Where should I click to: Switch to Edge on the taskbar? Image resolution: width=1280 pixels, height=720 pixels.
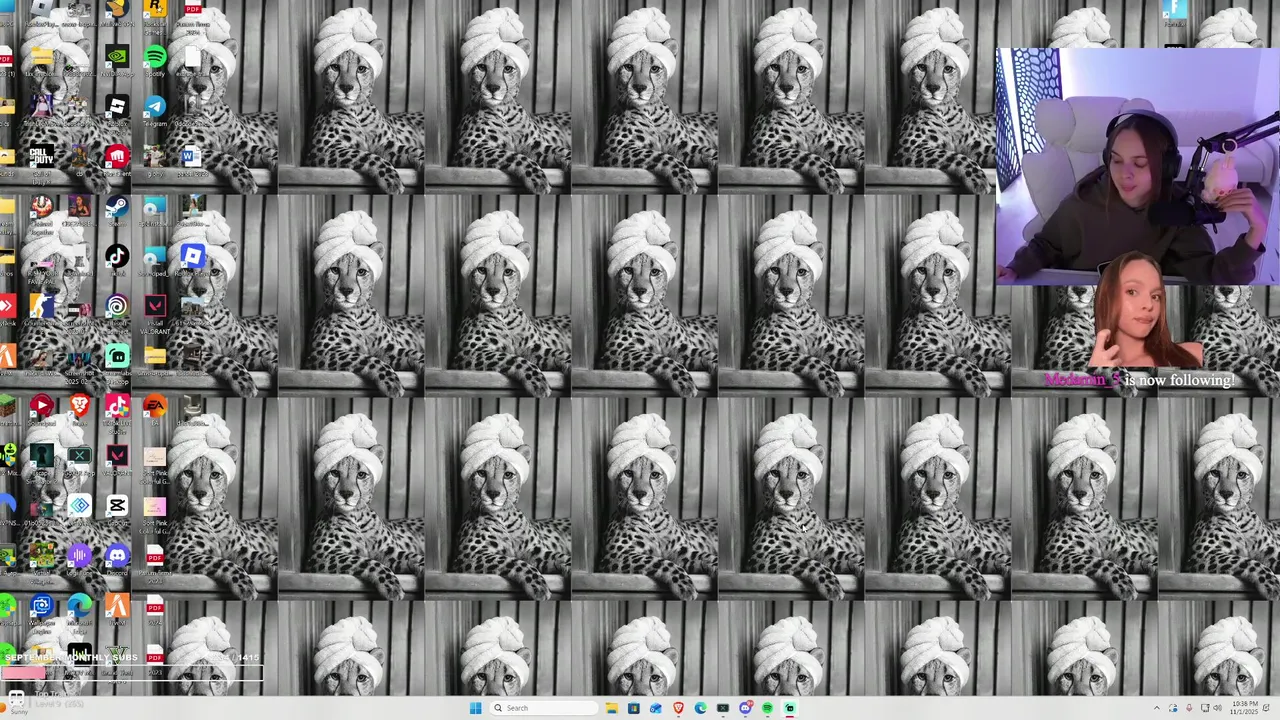click(x=700, y=708)
